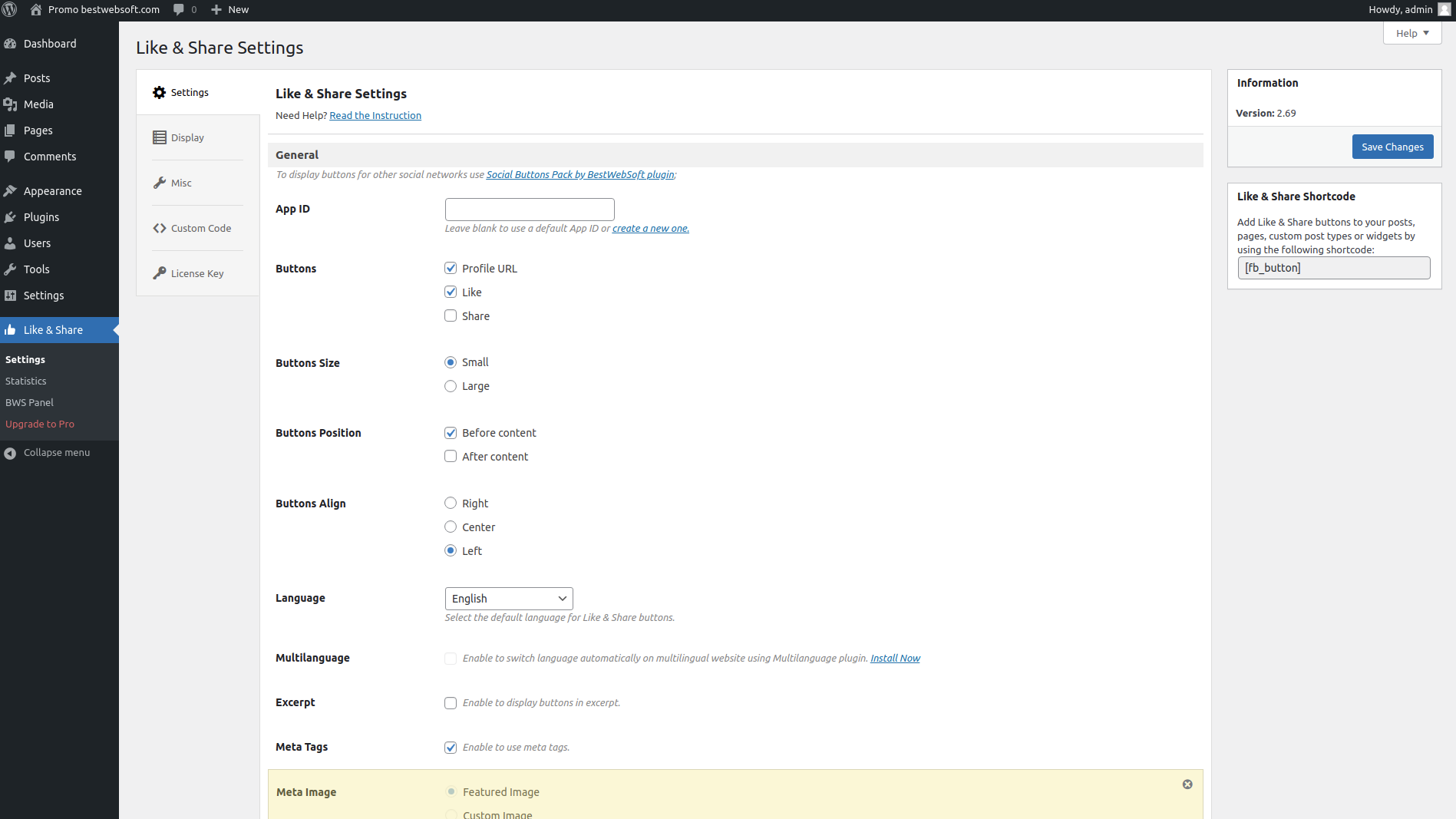The height and width of the screenshot is (819, 1456).
Task: Click the License Key key icon
Action: (159, 274)
